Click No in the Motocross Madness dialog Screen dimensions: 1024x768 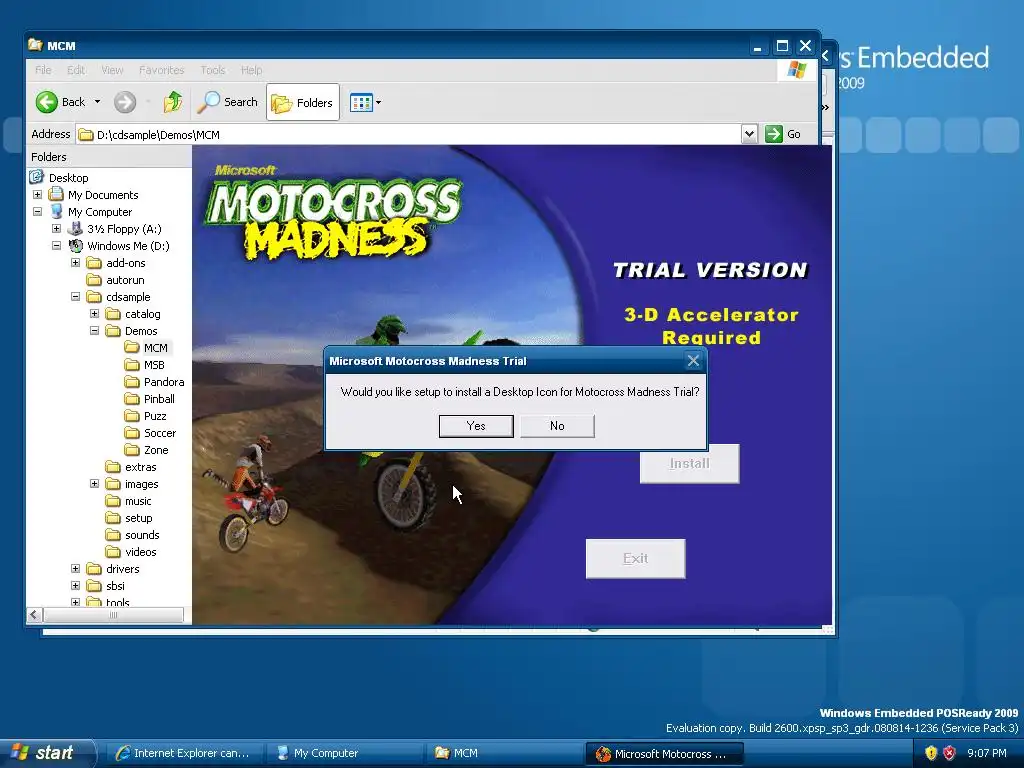(557, 426)
